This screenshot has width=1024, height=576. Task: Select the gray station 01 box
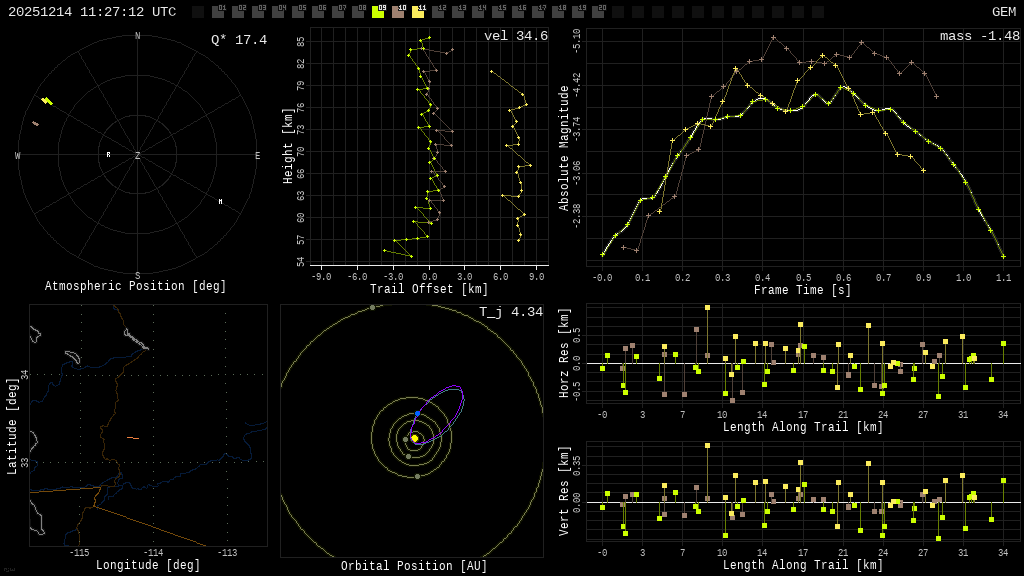point(218,12)
